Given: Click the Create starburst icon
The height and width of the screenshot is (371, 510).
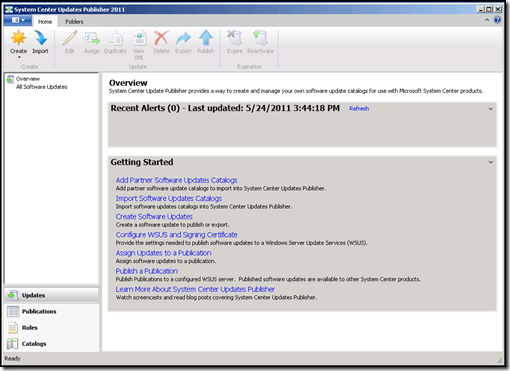Looking at the screenshot, I should (x=18, y=38).
